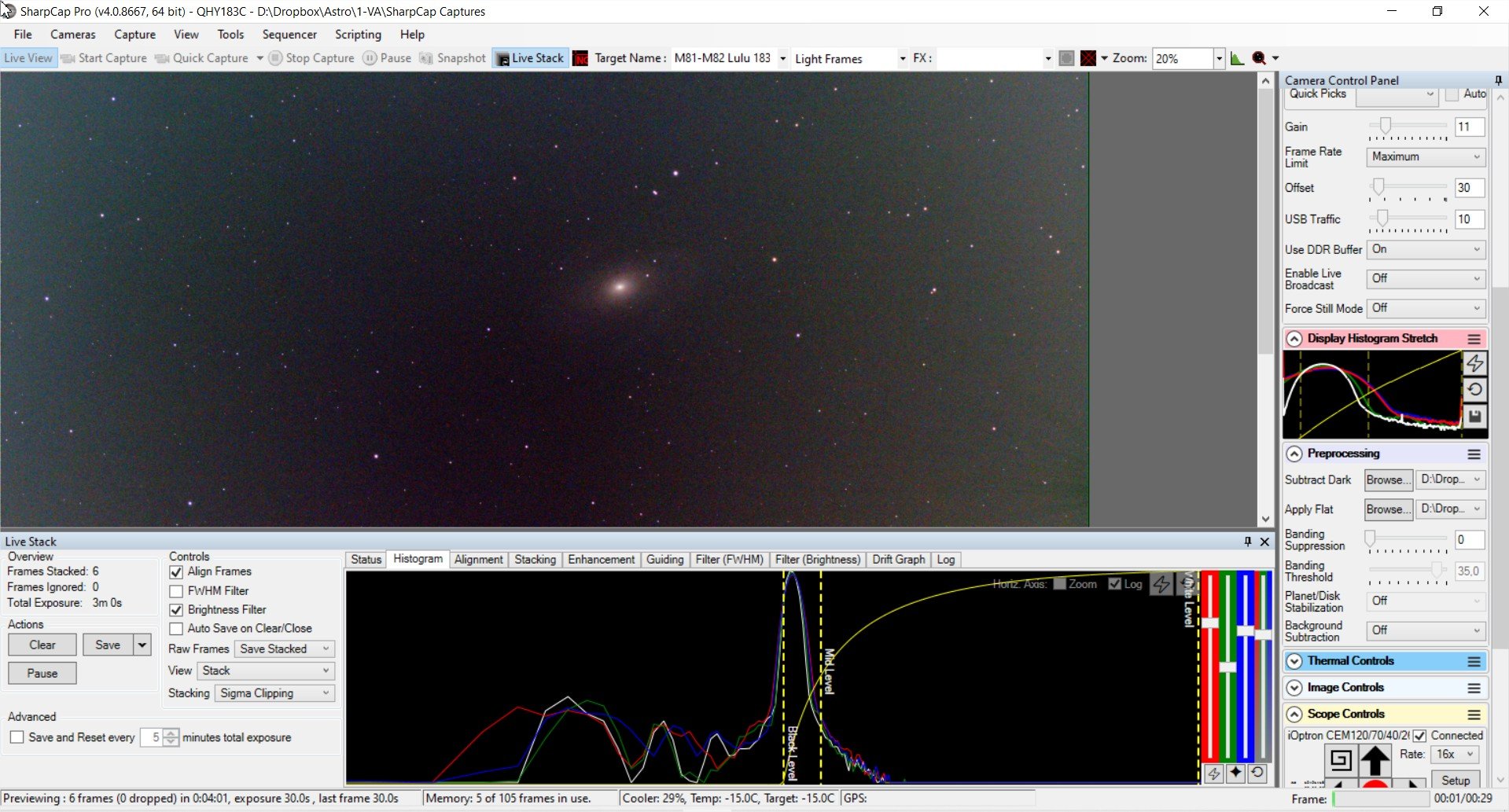
Task: Uncheck the Log horizontal axis option
Action: tap(1114, 584)
